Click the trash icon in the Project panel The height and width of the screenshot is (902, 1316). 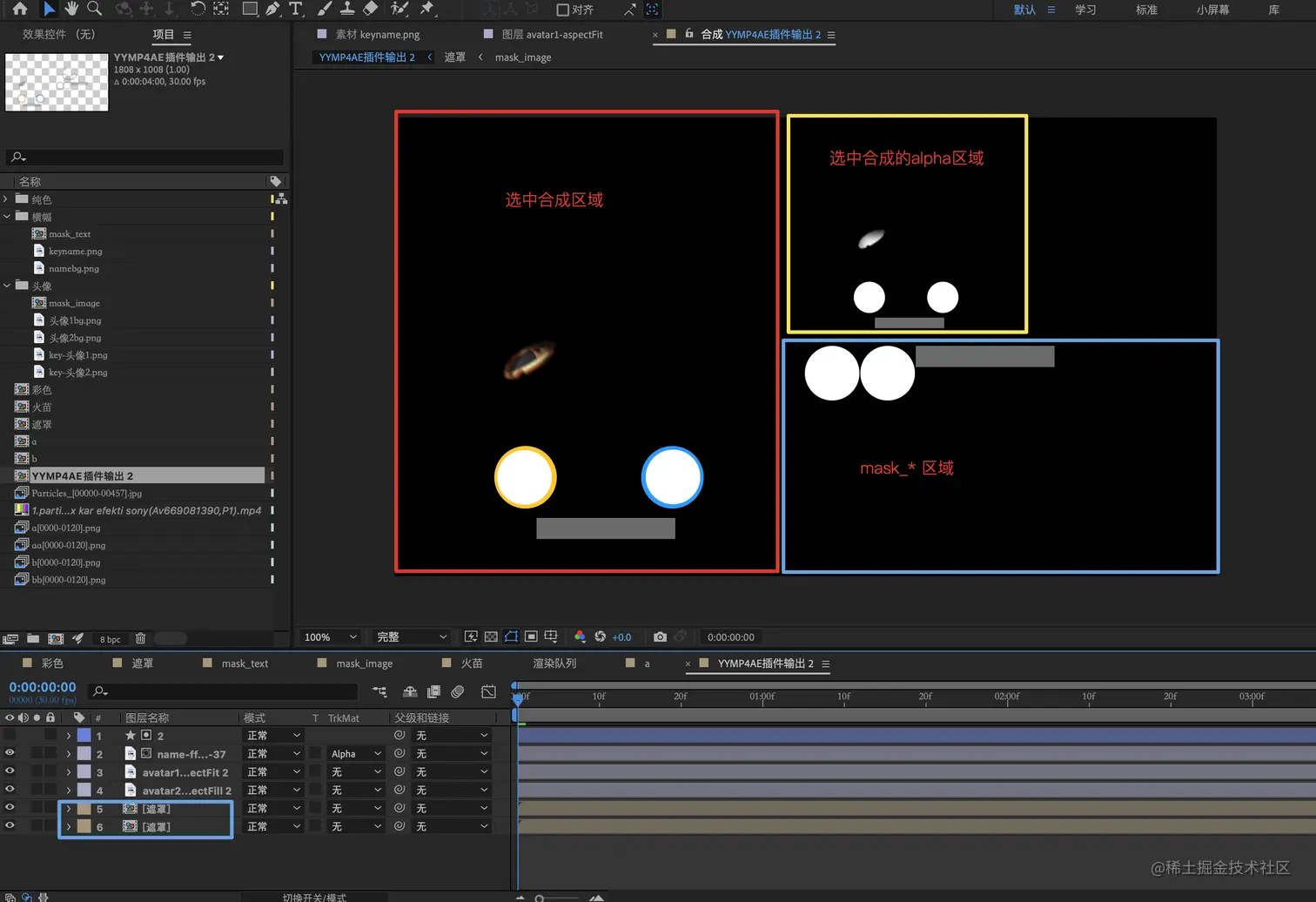click(x=140, y=638)
